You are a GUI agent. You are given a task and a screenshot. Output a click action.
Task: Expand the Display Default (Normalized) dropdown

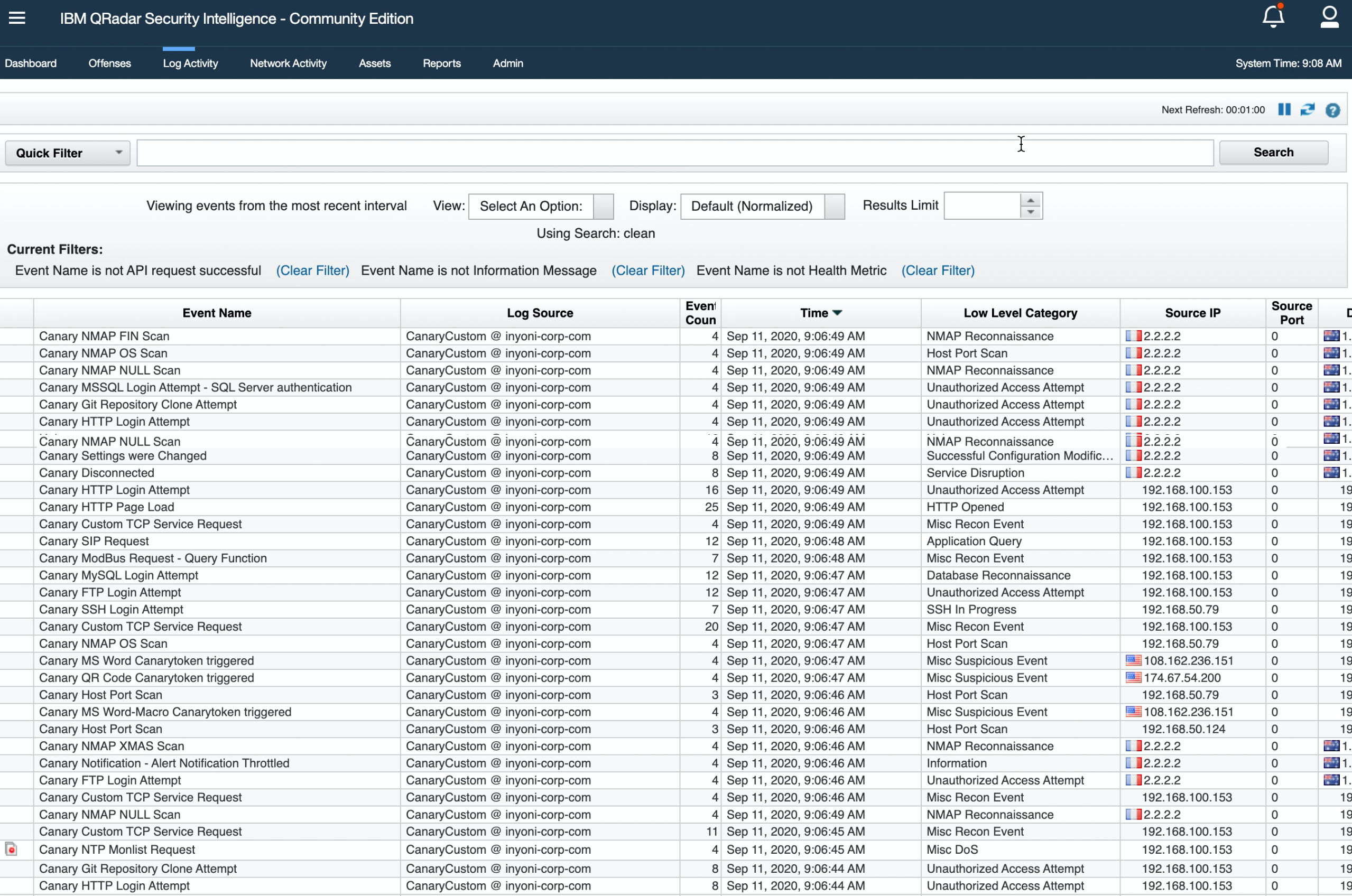pyautogui.click(x=762, y=206)
